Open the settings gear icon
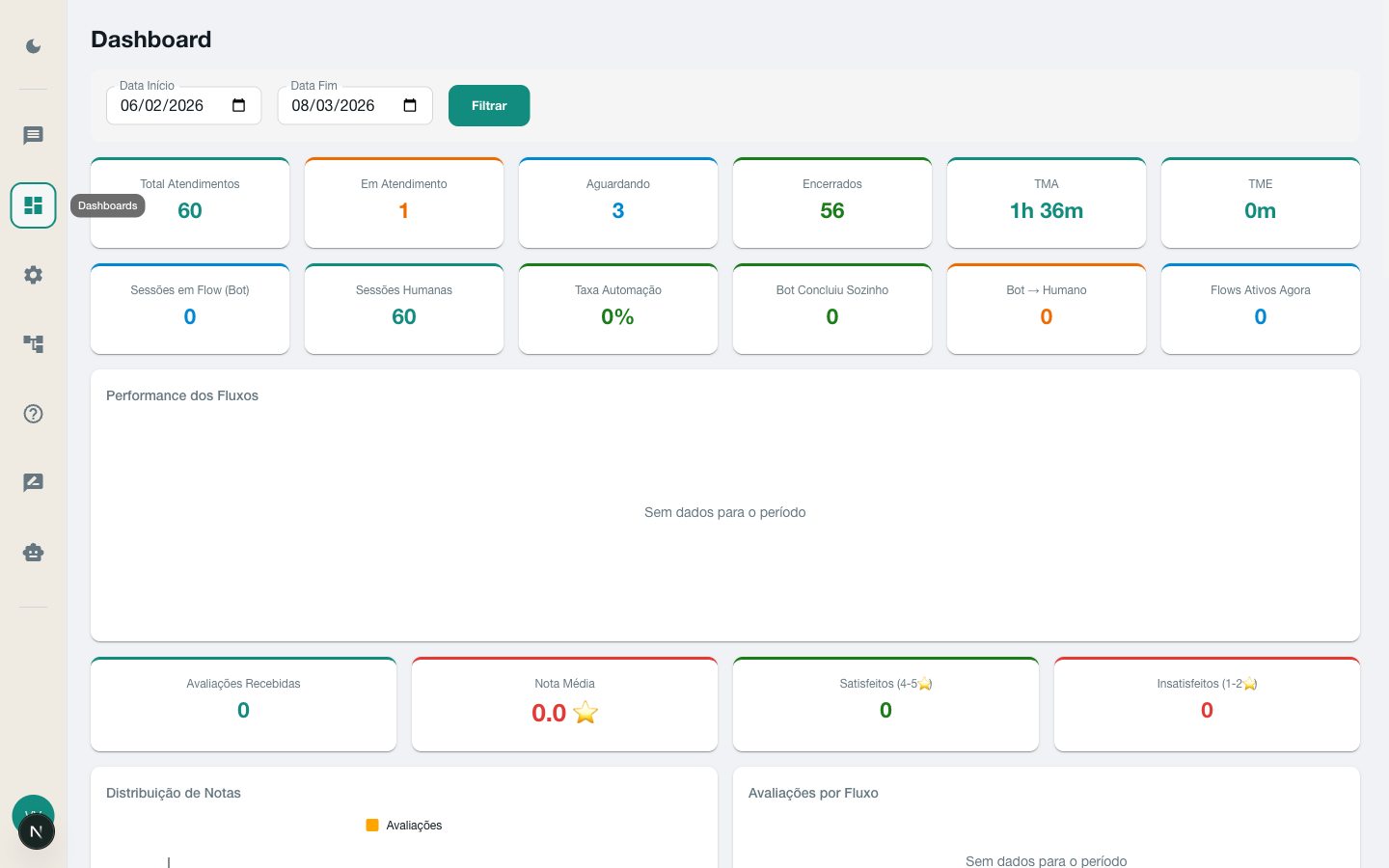This screenshot has width=1389, height=868. click(33, 275)
